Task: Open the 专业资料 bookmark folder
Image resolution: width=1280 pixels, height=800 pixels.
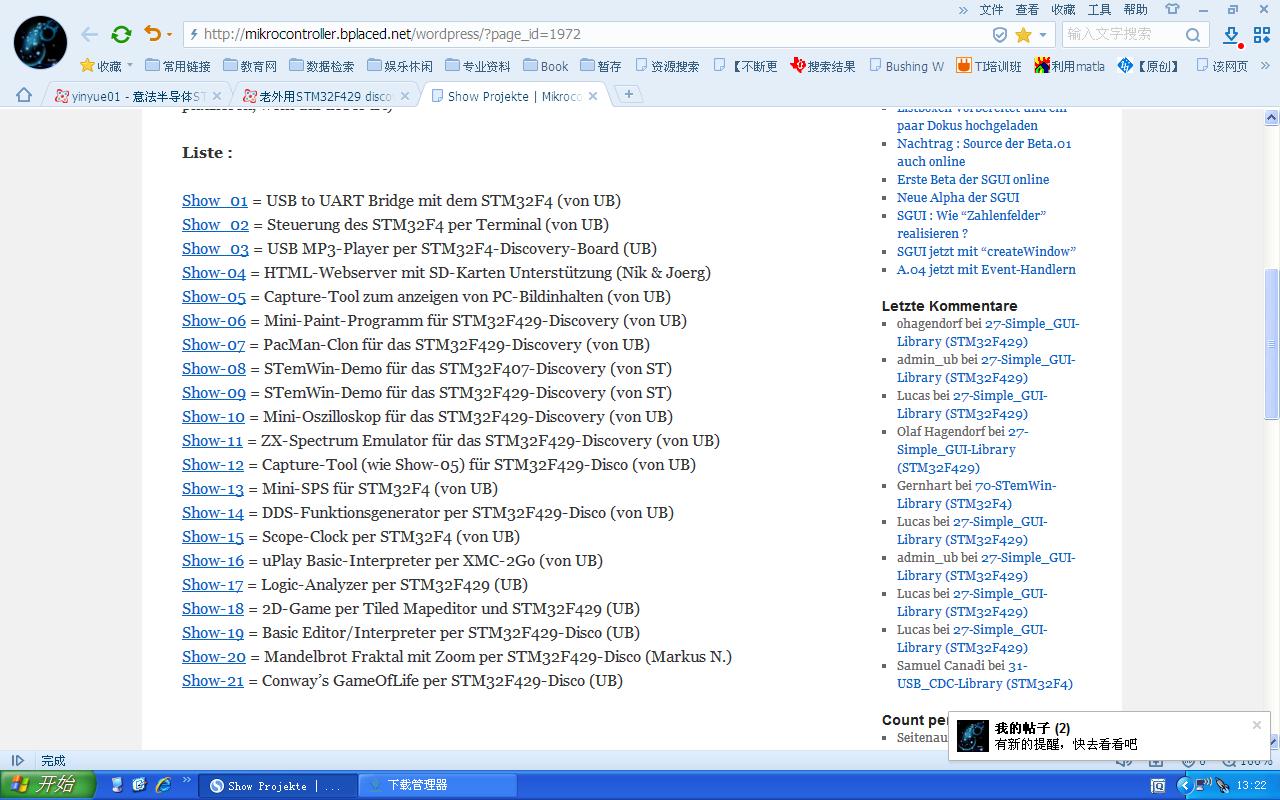Action: (x=478, y=66)
